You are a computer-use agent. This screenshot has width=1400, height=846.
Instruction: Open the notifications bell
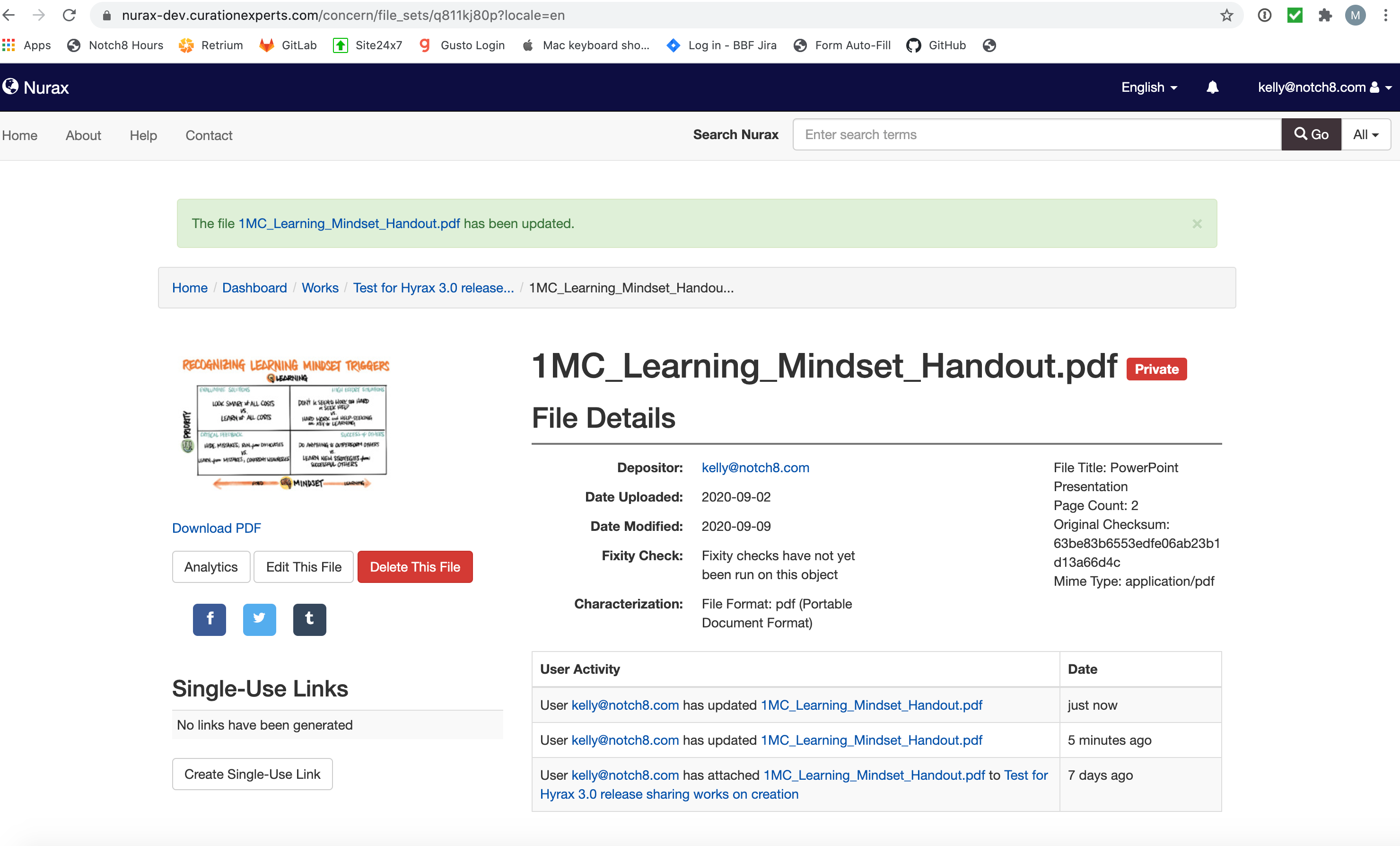[1212, 87]
